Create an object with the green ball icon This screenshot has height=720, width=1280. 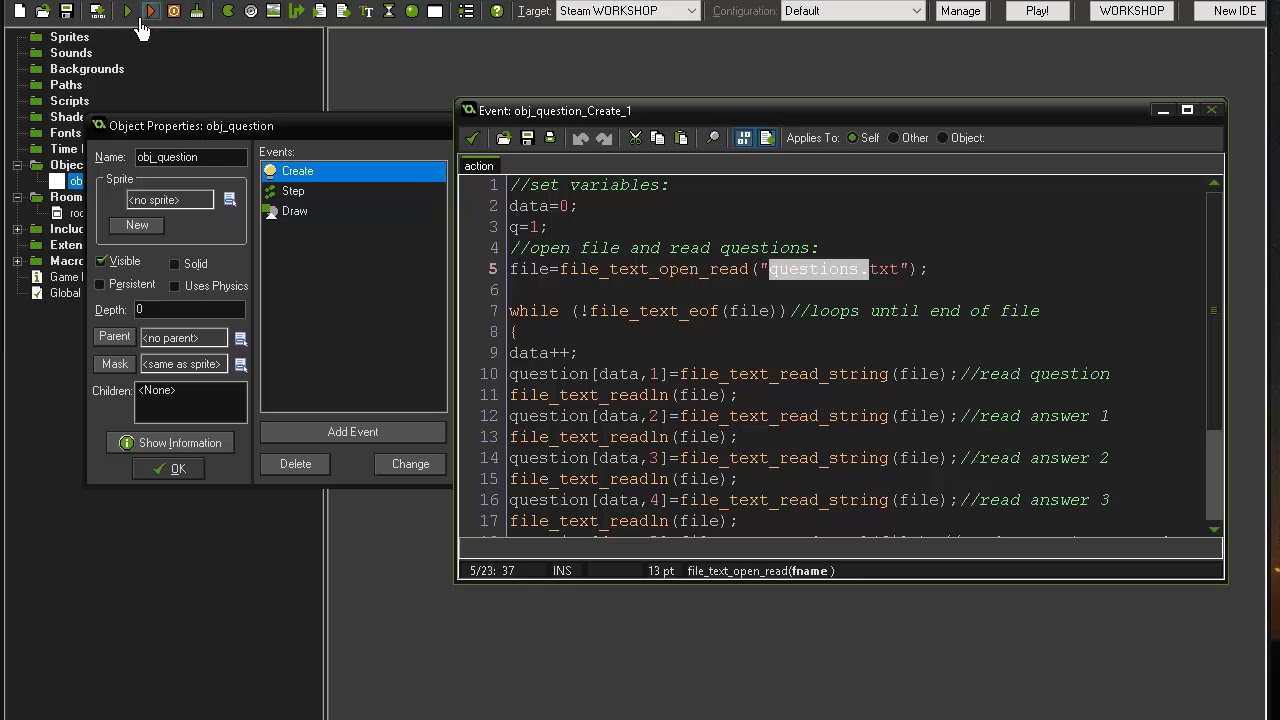tap(412, 11)
